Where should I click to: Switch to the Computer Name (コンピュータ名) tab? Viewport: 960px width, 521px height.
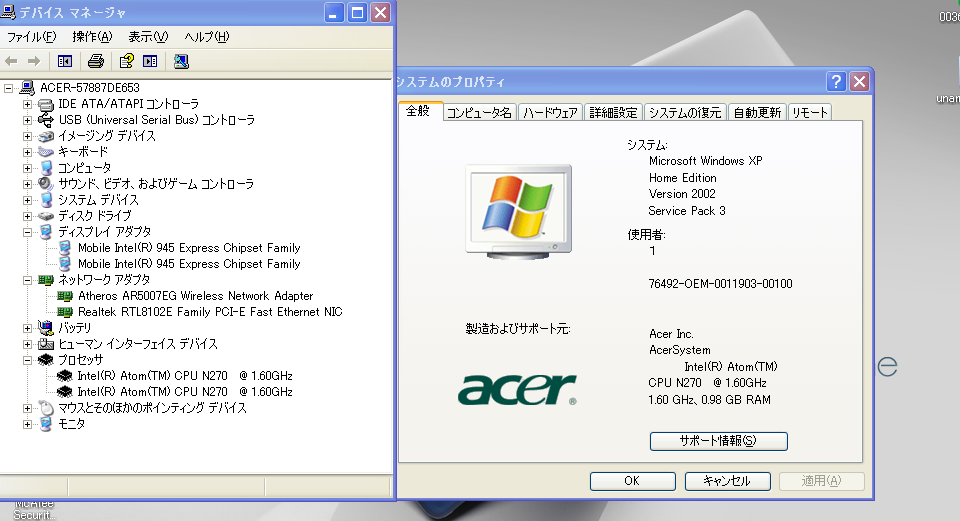click(x=479, y=113)
